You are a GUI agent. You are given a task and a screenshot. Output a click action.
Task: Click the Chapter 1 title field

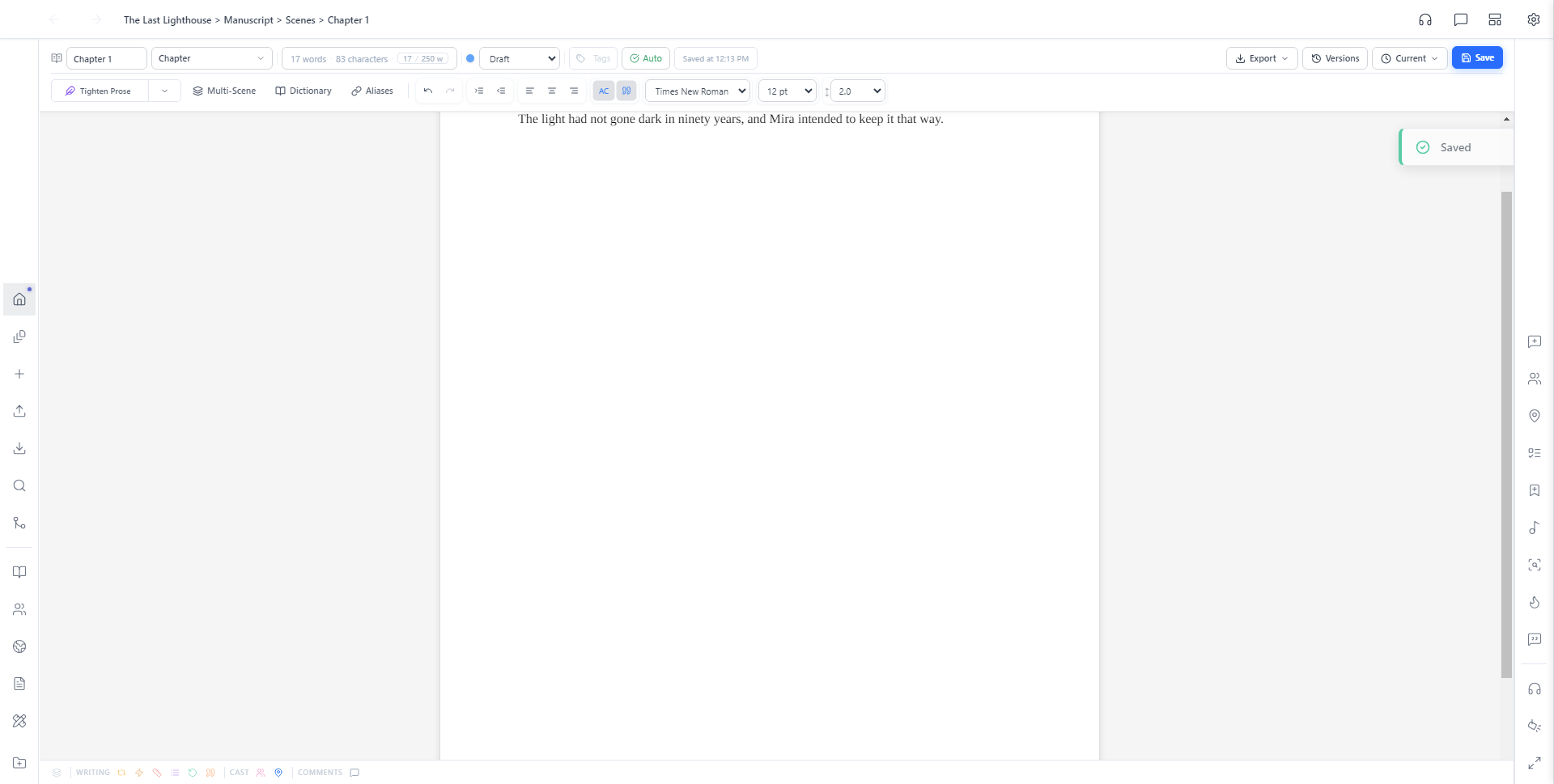click(107, 58)
